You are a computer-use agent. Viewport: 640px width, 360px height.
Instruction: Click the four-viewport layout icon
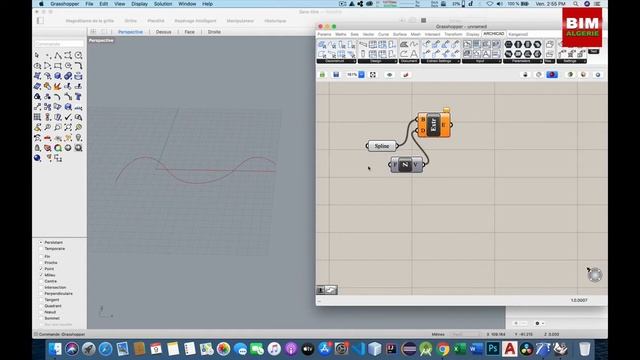click(x=93, y=31)
